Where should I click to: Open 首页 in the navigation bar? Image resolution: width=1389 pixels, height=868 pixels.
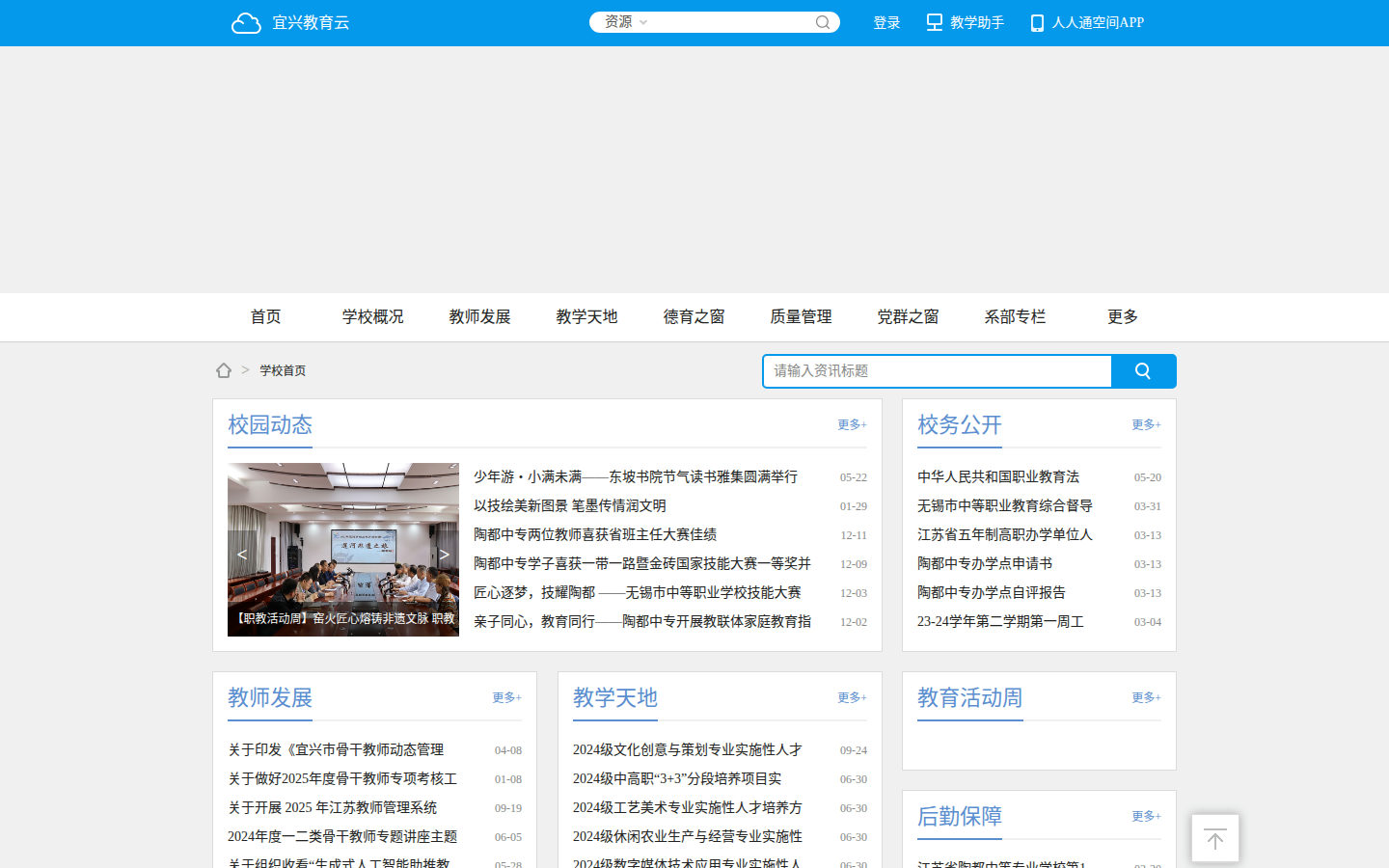(x=265, y=317)
